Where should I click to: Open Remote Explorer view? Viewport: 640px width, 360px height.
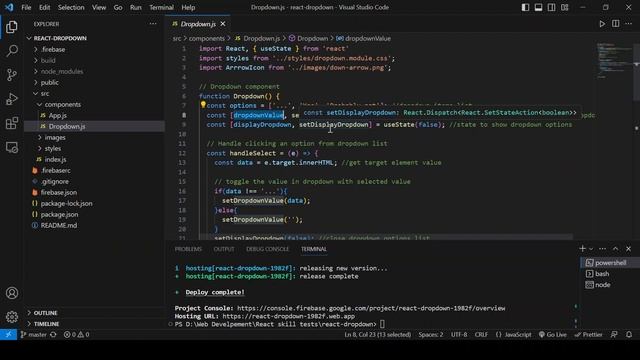click(x=12, y=147)
